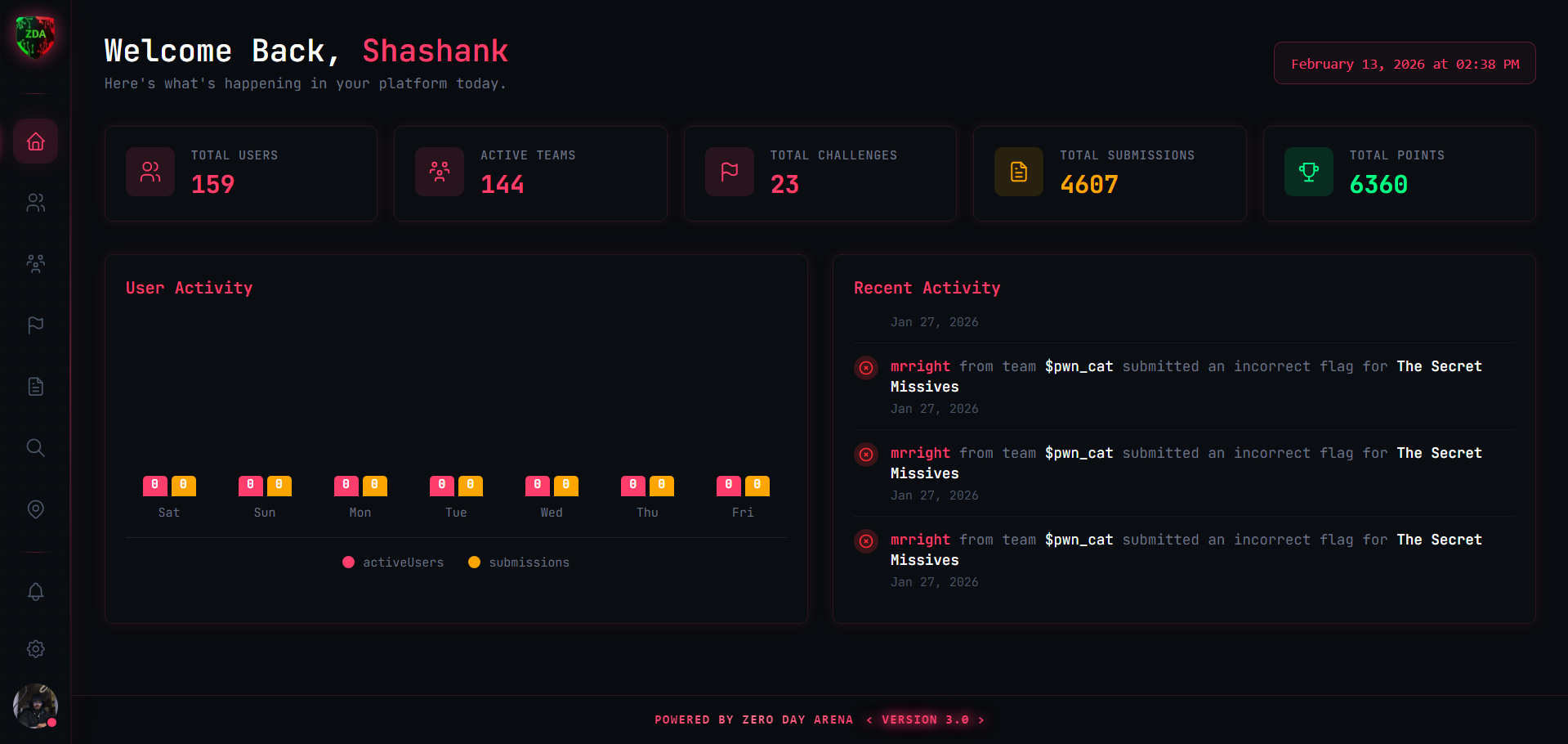Open notifications via the bell icon
This screenshot has width=1568, height=744.
coord(35,591)
